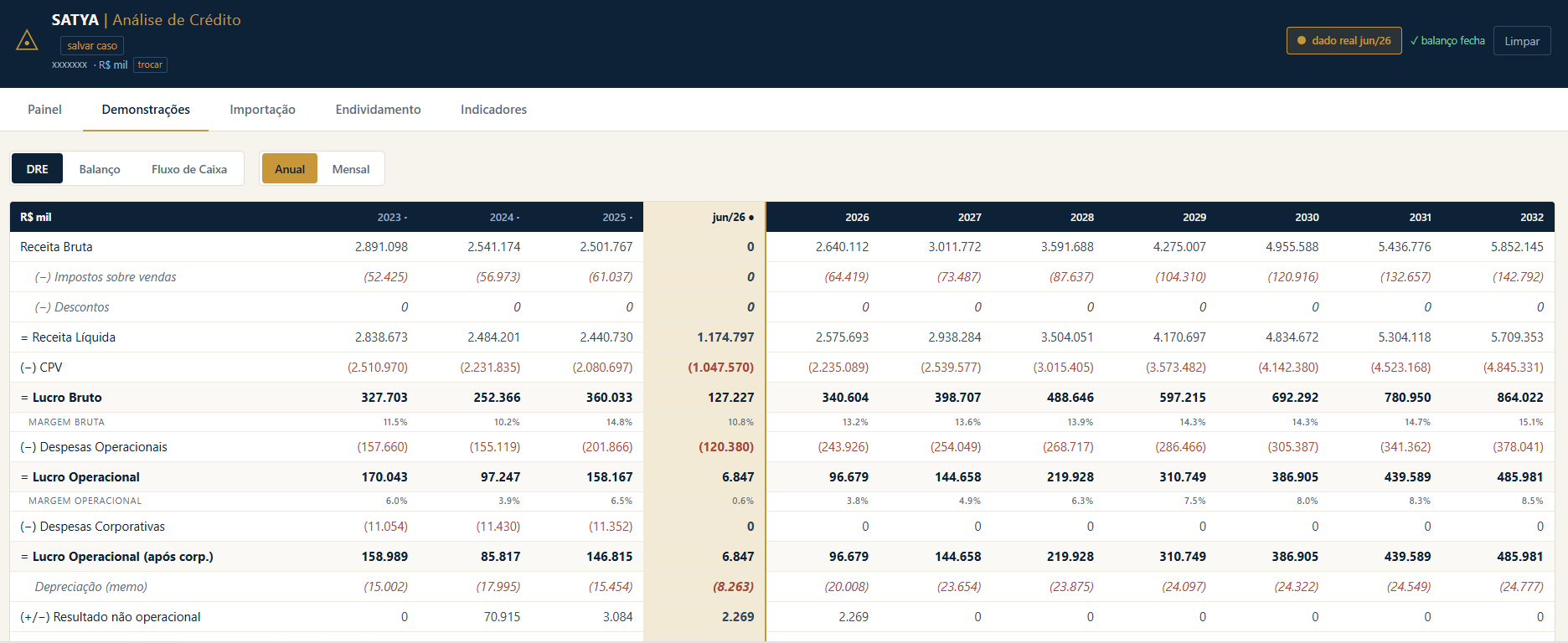Click the 2024 column header
Screen dimensions: 1568x643
point(504,218)
